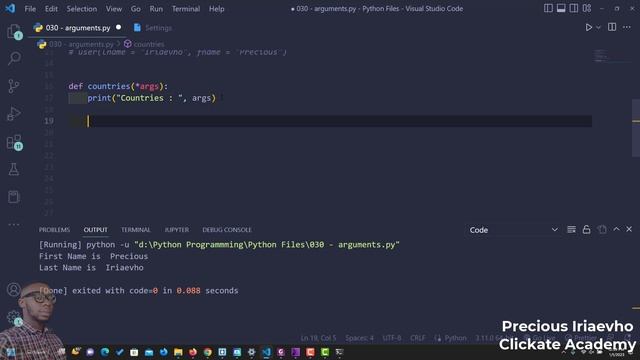640x360 pixels.
Task: Click unsaved dot on arguments.py tab
Action: [x=118, y=27]
